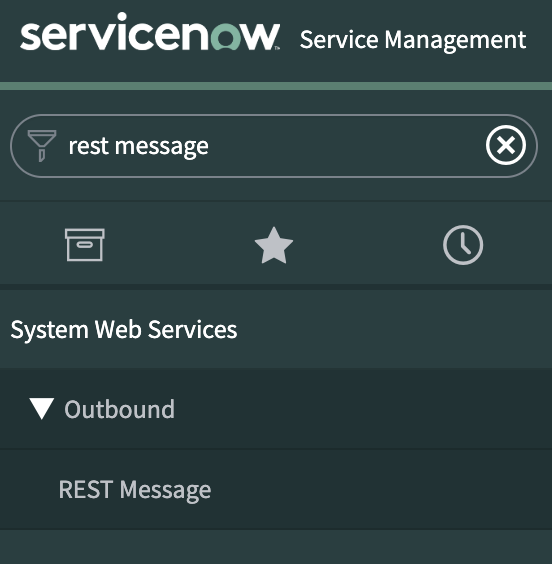This screenshot has width=552, height=564.
Task: Open the REST Message module
Action: pos(276,490)
